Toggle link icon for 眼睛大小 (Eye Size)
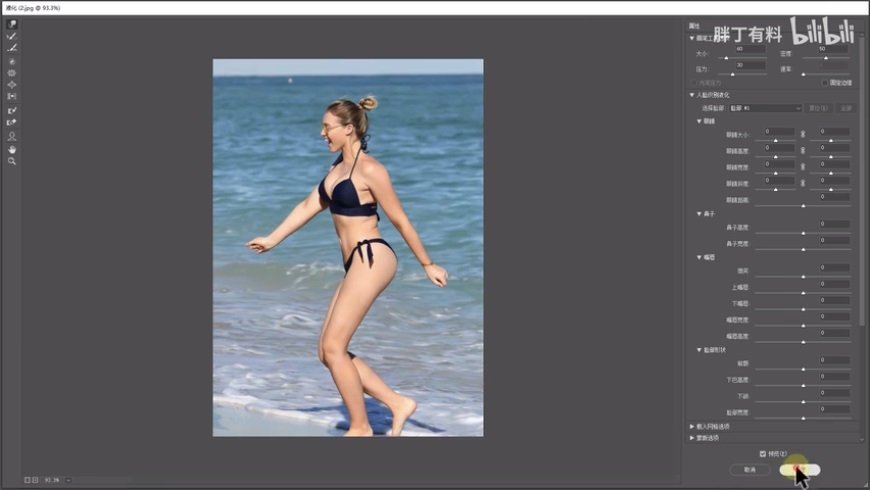 (x=802, y=132)
